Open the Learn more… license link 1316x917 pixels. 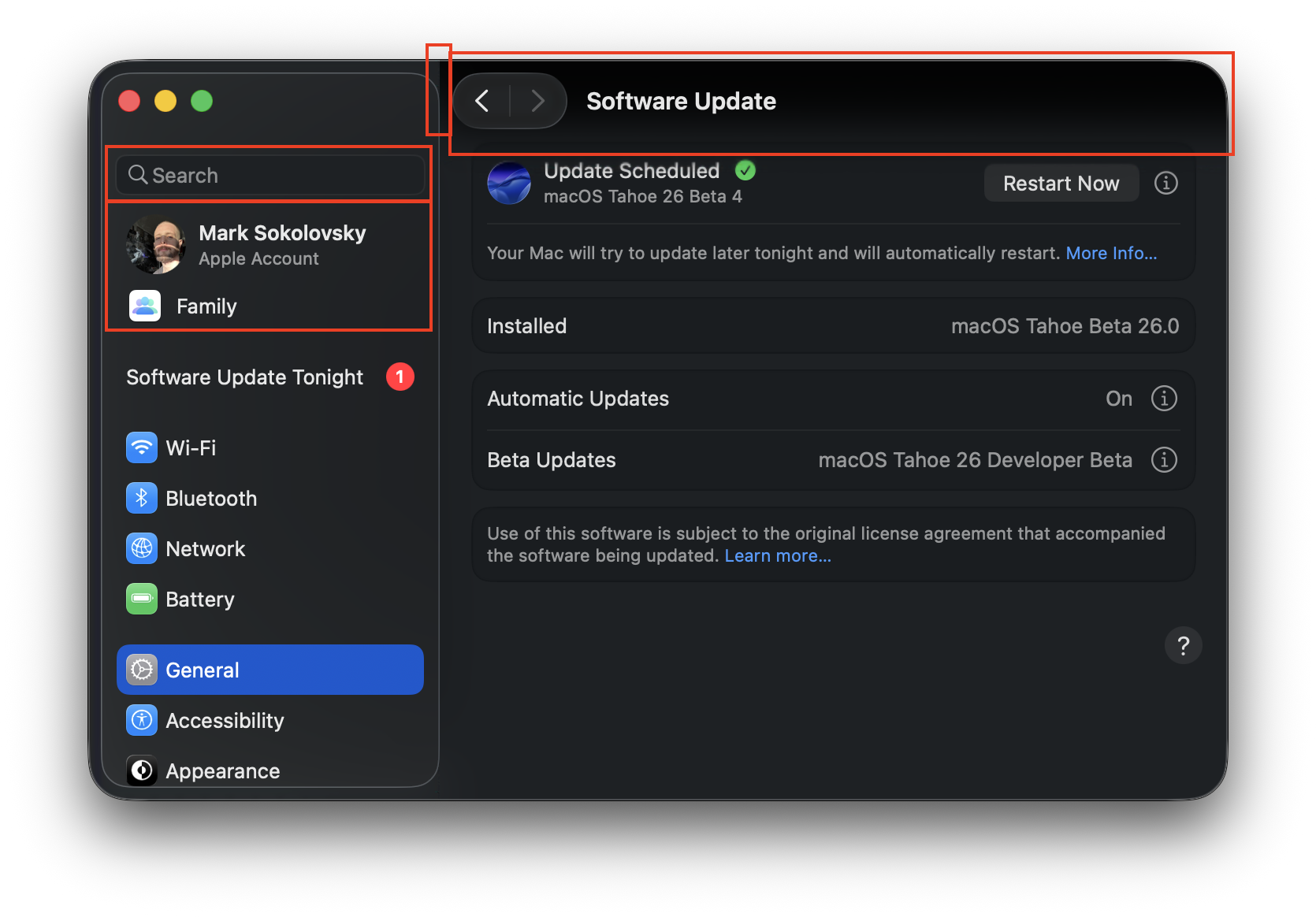777,556
